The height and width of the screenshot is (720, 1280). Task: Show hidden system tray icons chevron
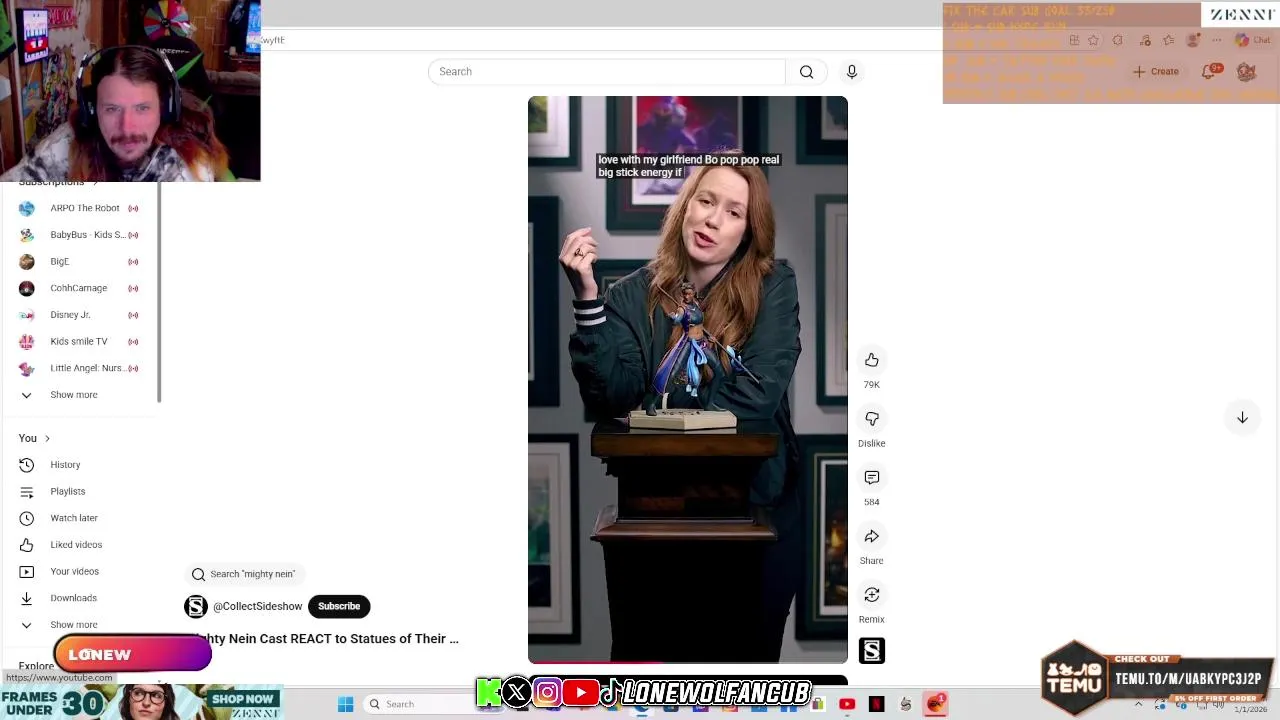(x=1138, y=705)
